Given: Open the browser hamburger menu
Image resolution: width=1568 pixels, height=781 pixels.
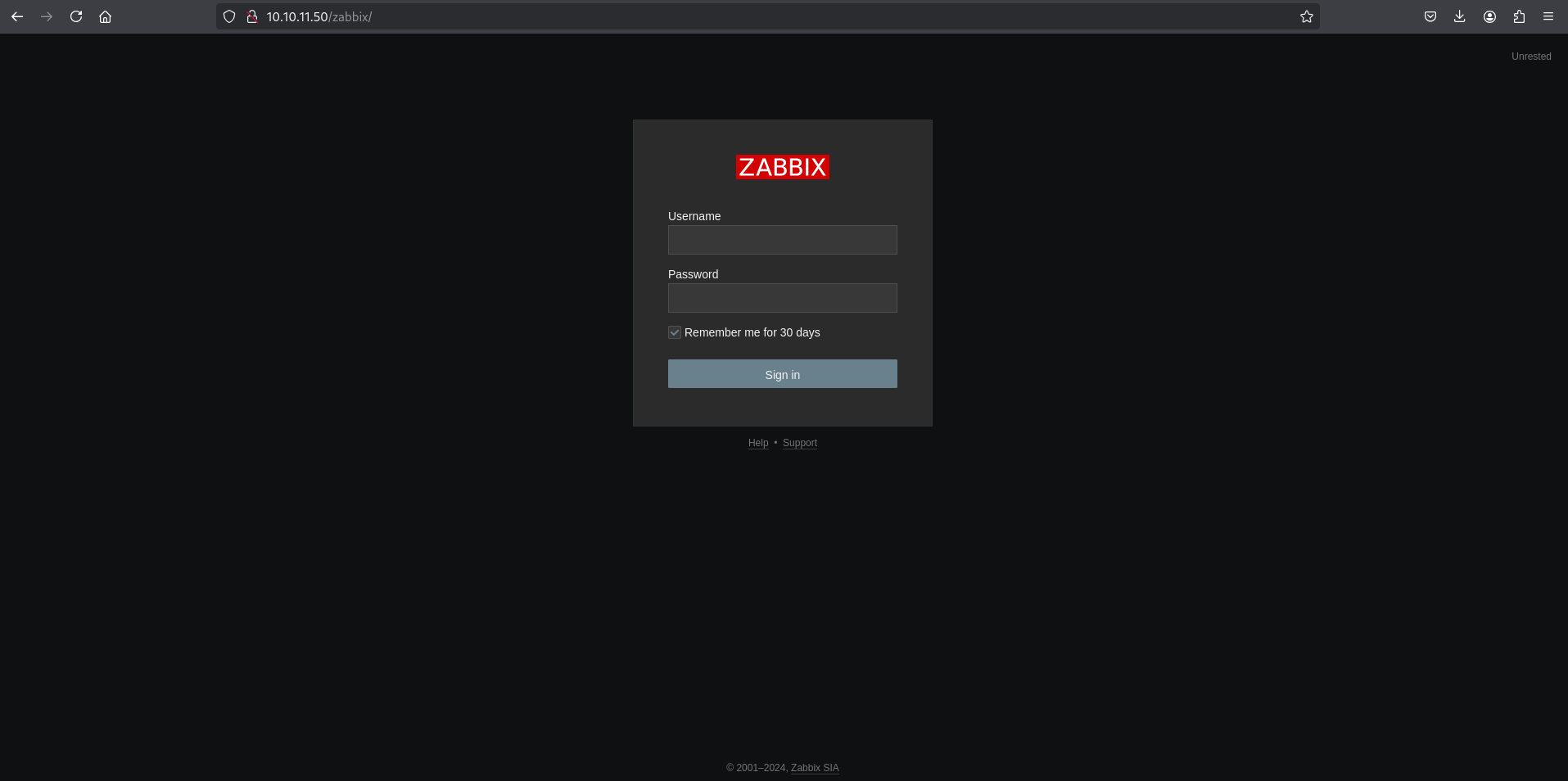Looking at the screenshot, I should 1548,16.
